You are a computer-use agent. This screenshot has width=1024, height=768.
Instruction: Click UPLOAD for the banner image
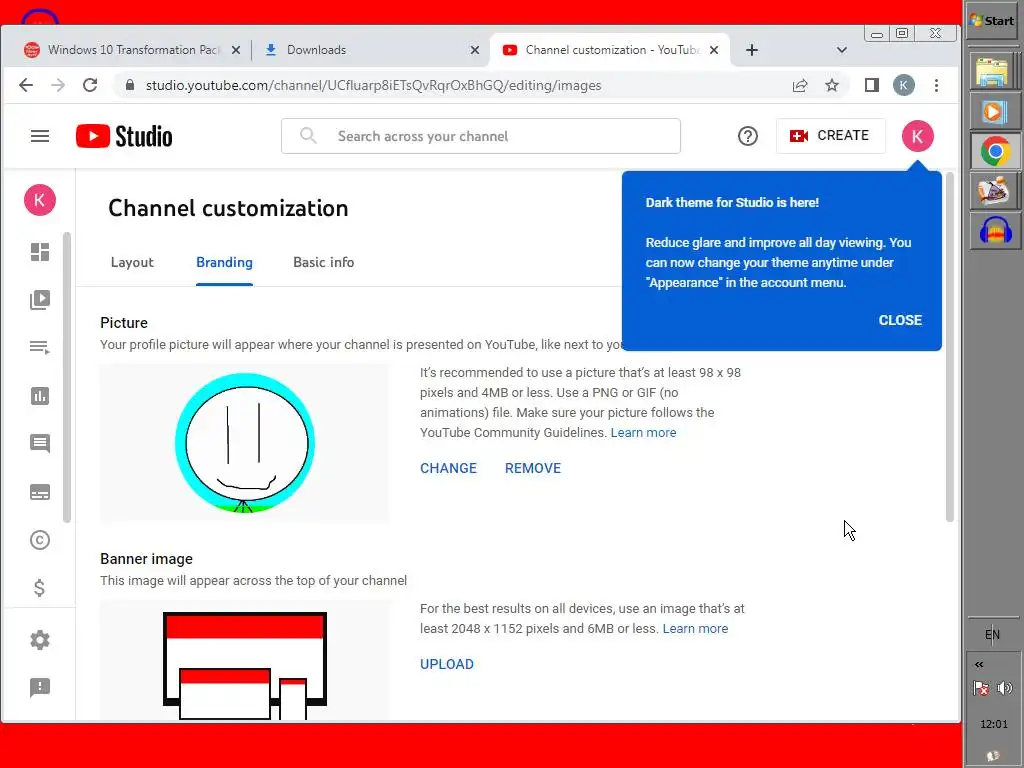coord(447,664)
